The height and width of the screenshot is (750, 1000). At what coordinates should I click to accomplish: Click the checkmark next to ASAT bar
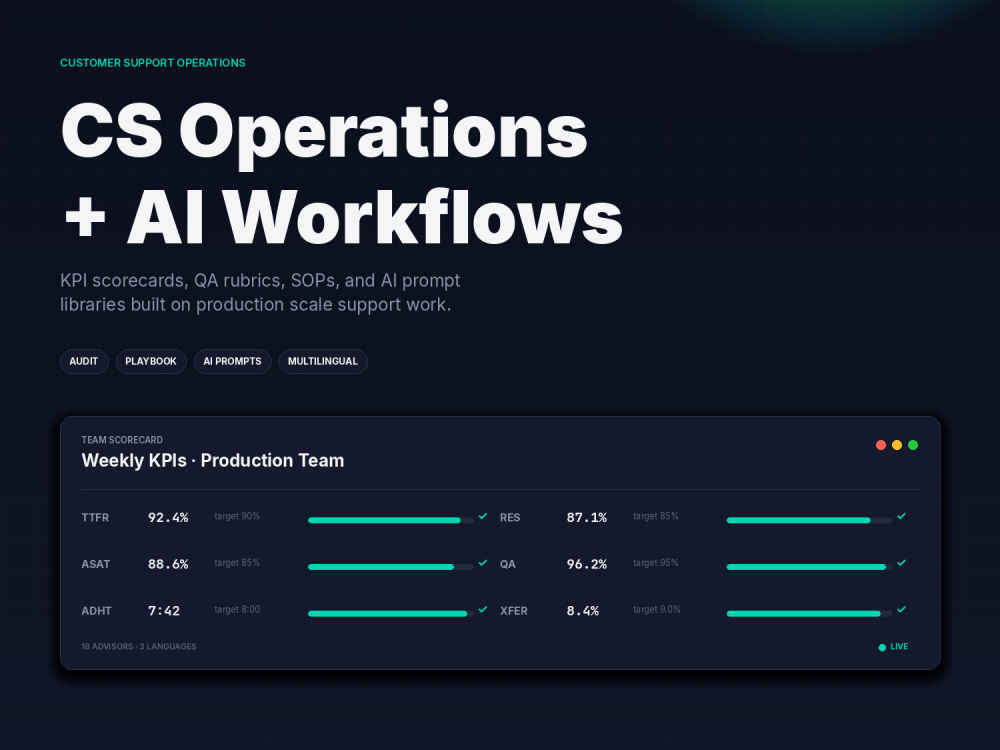pyautogui.click(x=483, y=563)
